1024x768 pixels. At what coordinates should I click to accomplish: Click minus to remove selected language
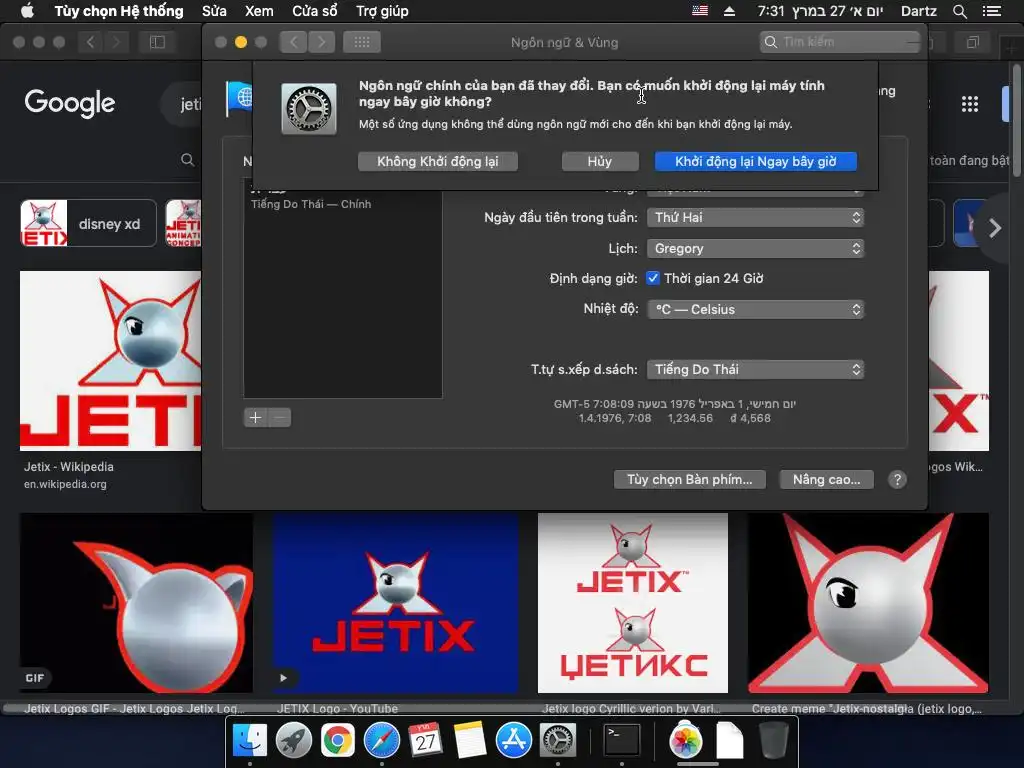pos(280,417)
